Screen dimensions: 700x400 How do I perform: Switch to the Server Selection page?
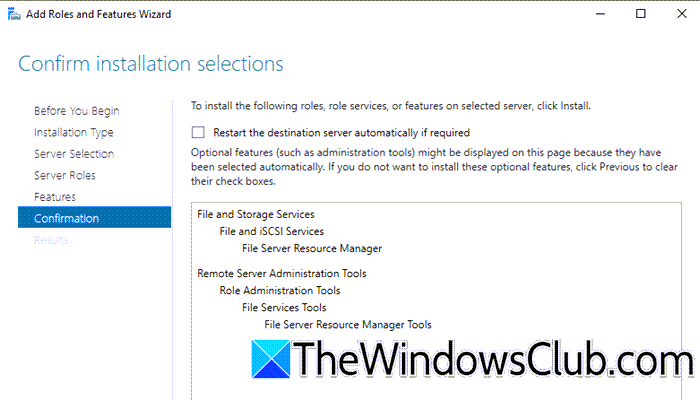point(74,154)
